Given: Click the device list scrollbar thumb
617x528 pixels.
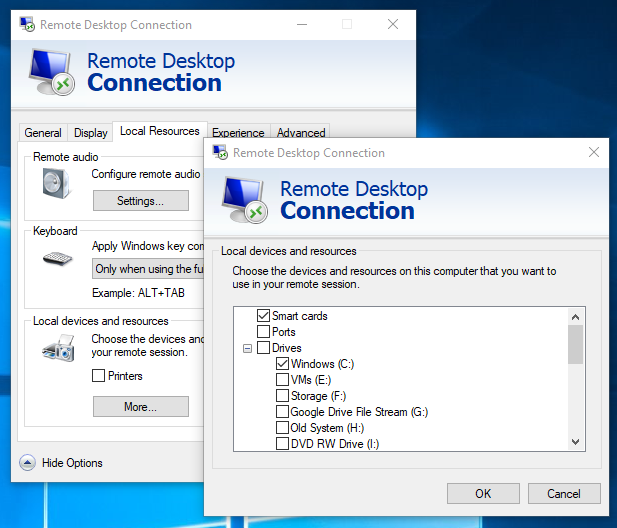Looking at the screenshot, I should (x=575, y=345).
